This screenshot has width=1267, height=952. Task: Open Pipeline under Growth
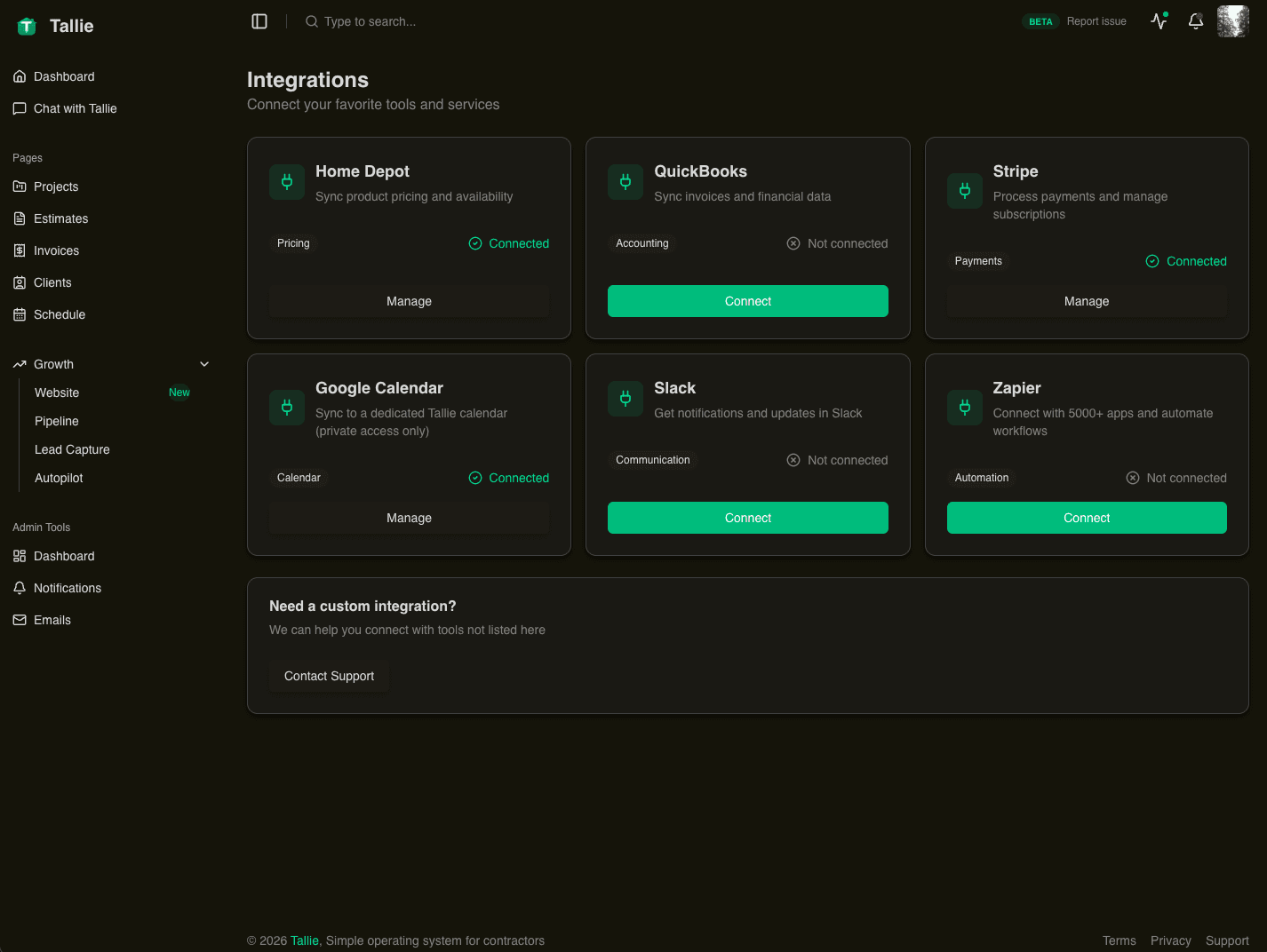(57, 421)
